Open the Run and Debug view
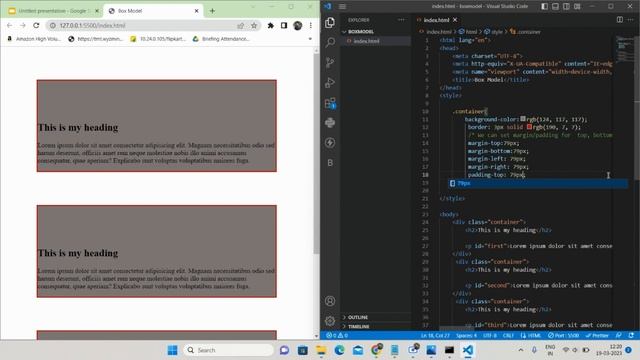 330,82
